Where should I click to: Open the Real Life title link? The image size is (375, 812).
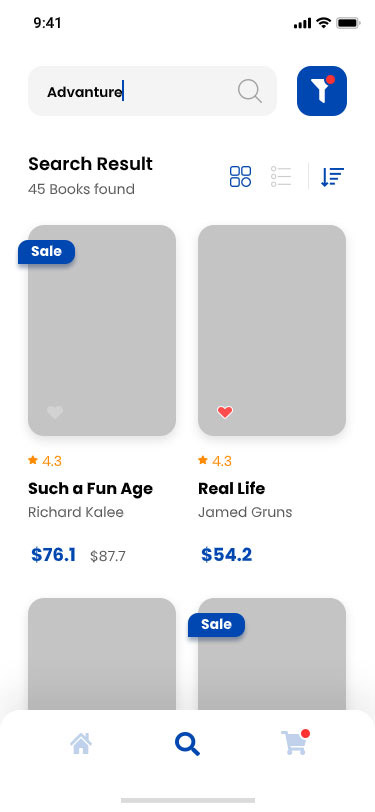(x=232, y=488)
